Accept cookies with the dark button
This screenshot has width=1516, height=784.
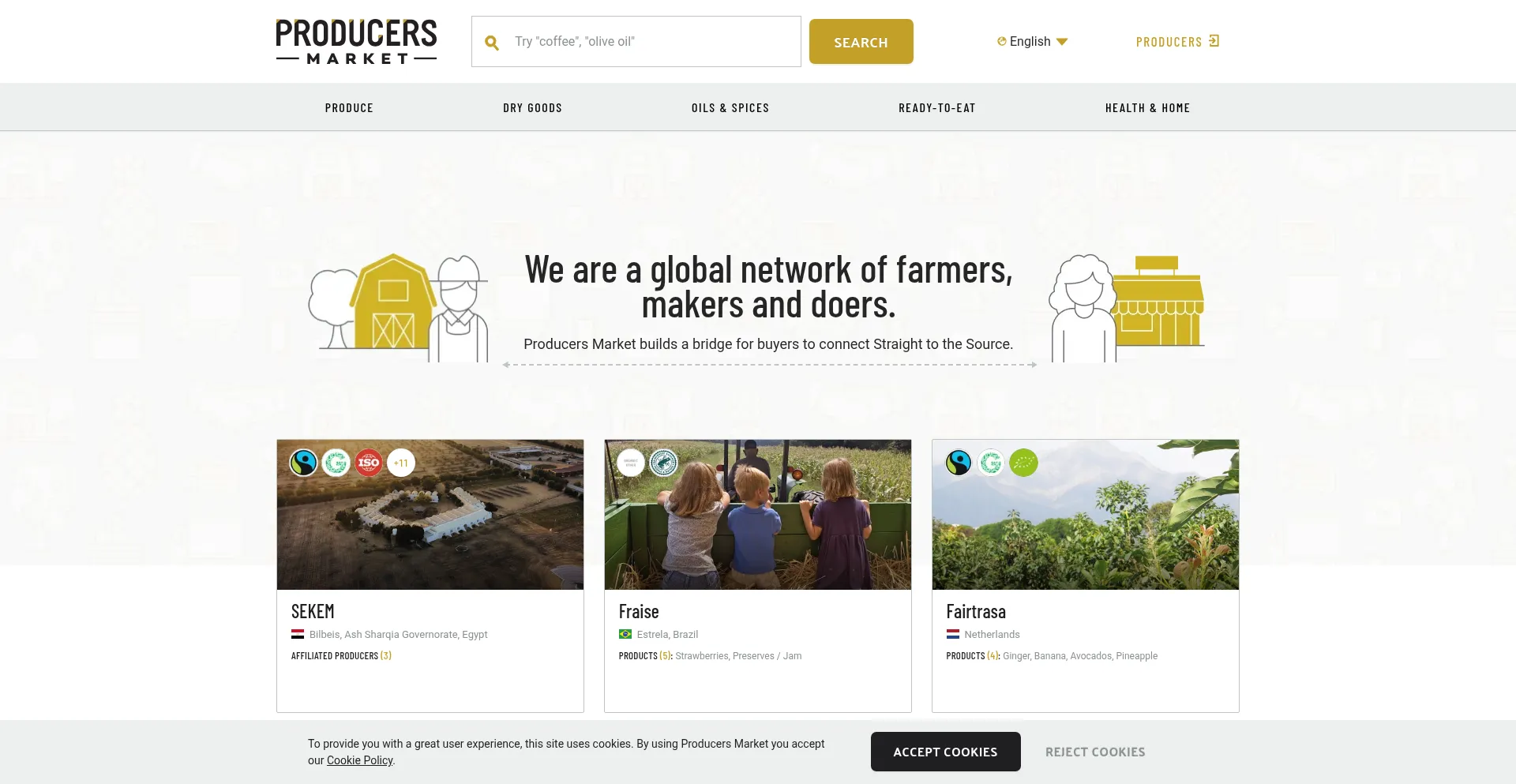click(946, 752)
